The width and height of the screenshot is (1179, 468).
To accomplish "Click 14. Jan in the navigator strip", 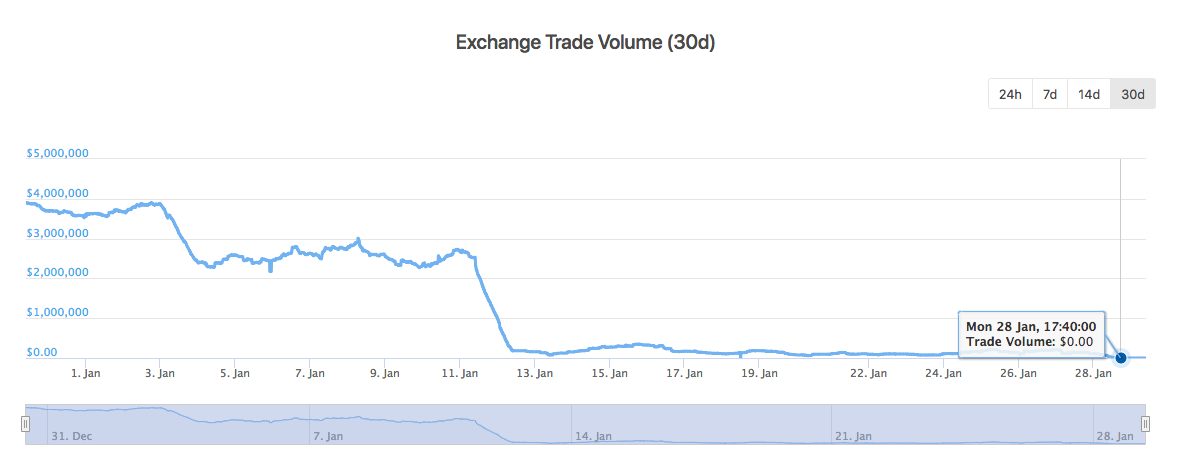I will (594, 436).
